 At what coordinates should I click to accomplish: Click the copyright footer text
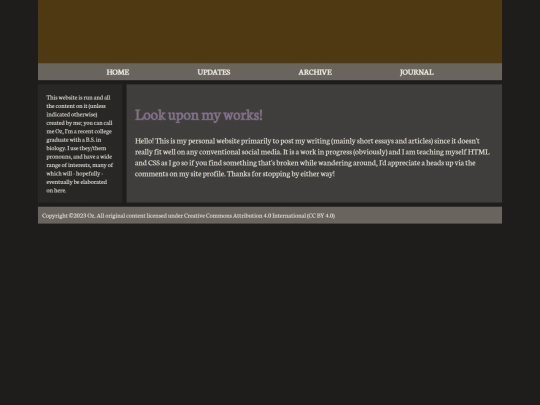(188, 216)
